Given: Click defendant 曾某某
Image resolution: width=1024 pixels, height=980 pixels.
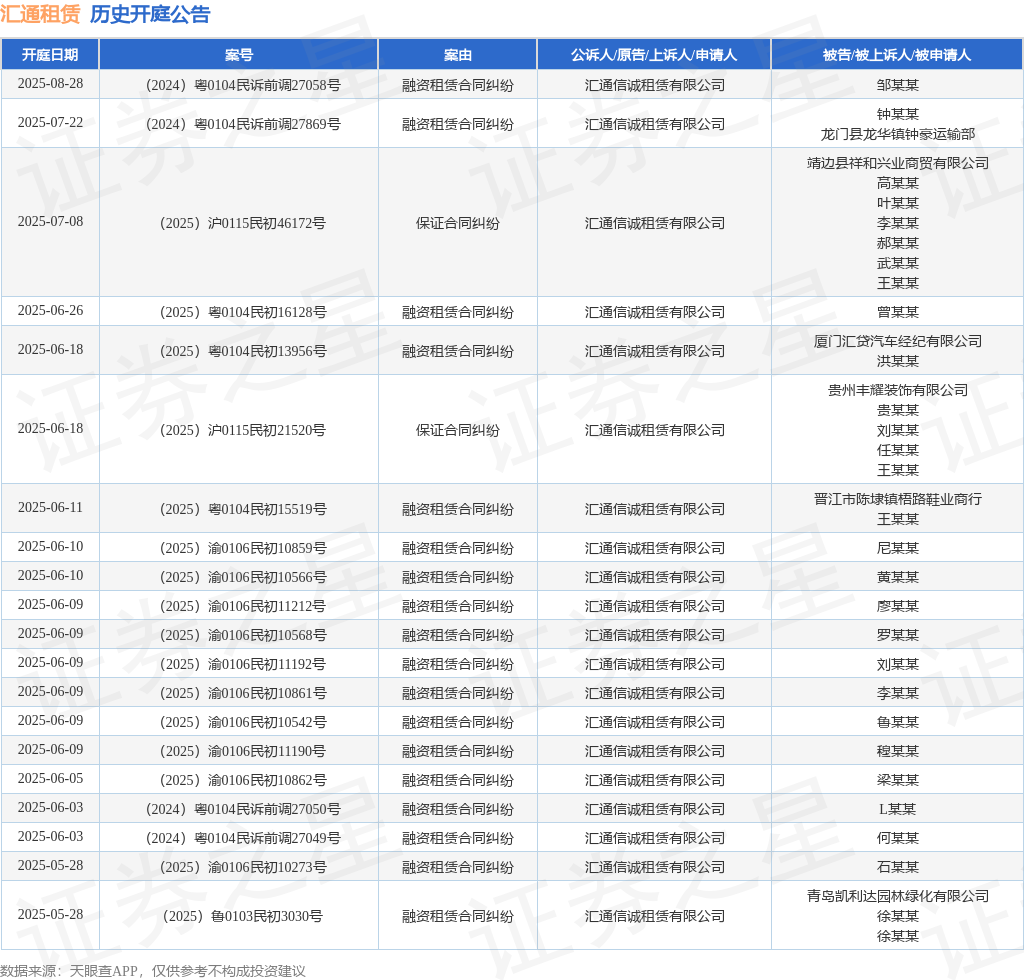Looking at the screenshot, I should click(x=898, y=312).
